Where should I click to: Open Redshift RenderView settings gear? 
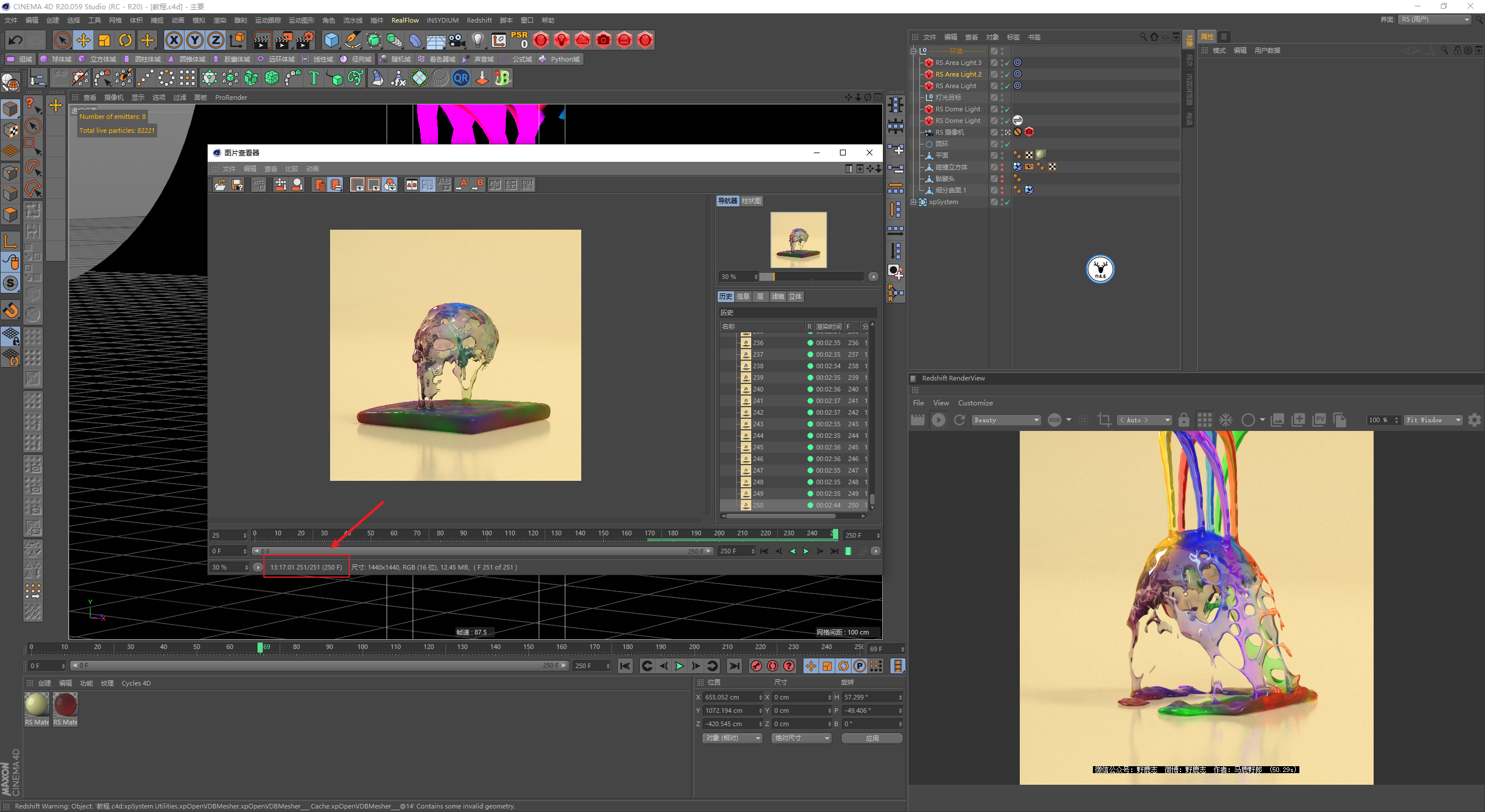click(1475, 420)
